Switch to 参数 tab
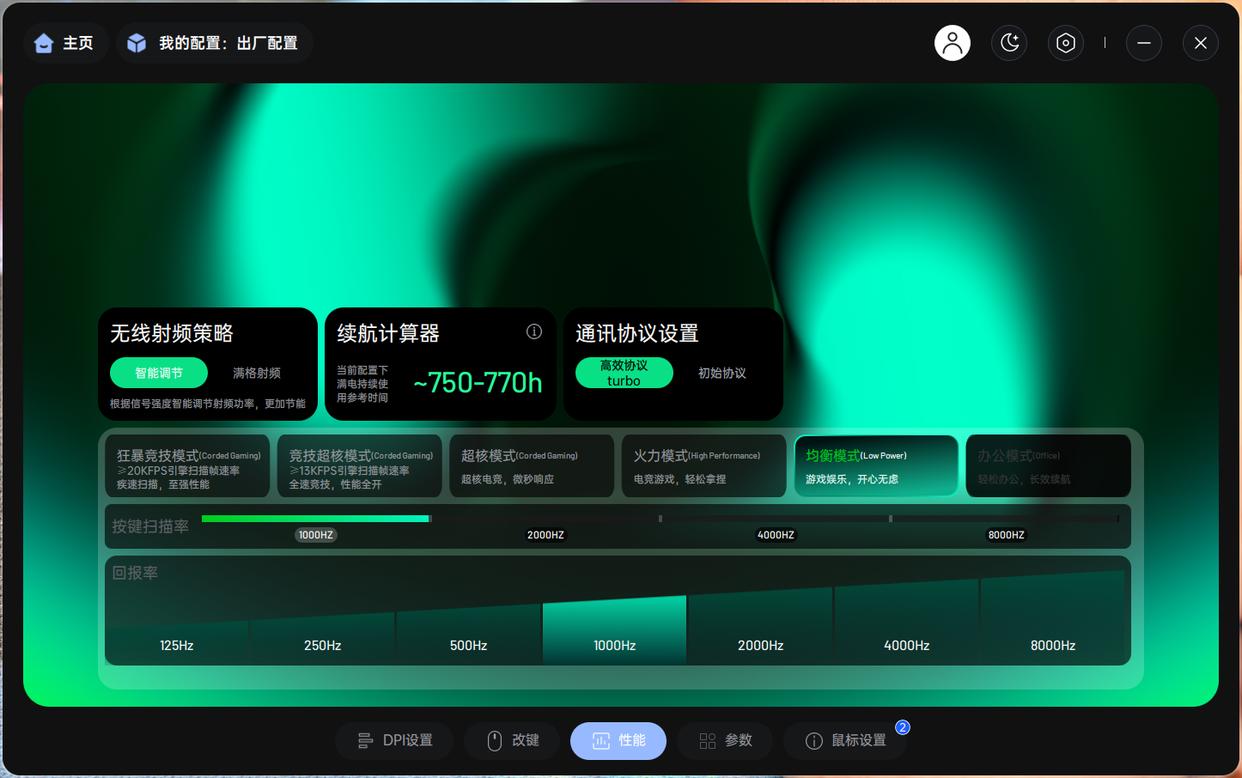This screenshot has height=778, width=1242. coord(725,741)
